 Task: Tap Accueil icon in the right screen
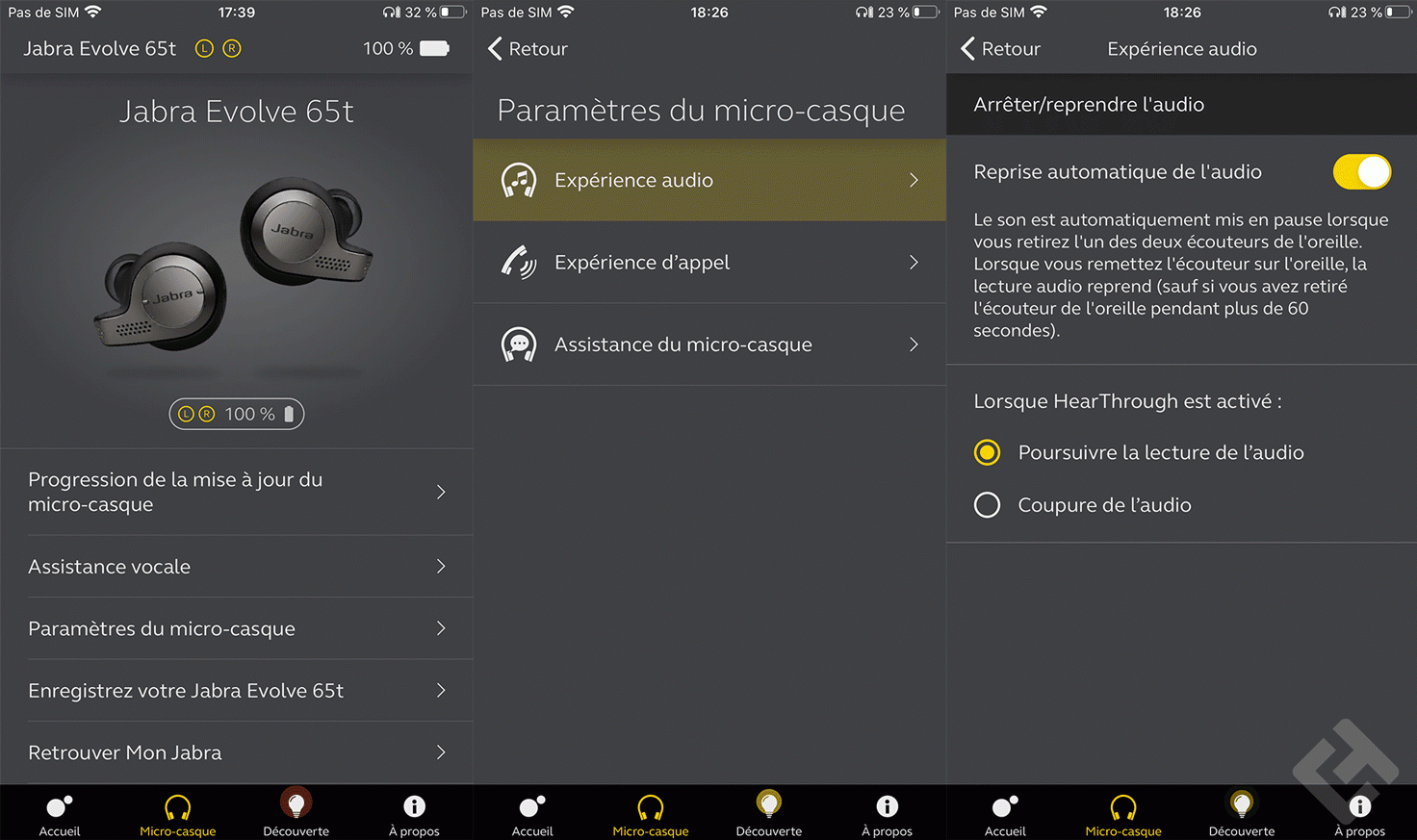pyautogui.click(x=1005, y=806)
